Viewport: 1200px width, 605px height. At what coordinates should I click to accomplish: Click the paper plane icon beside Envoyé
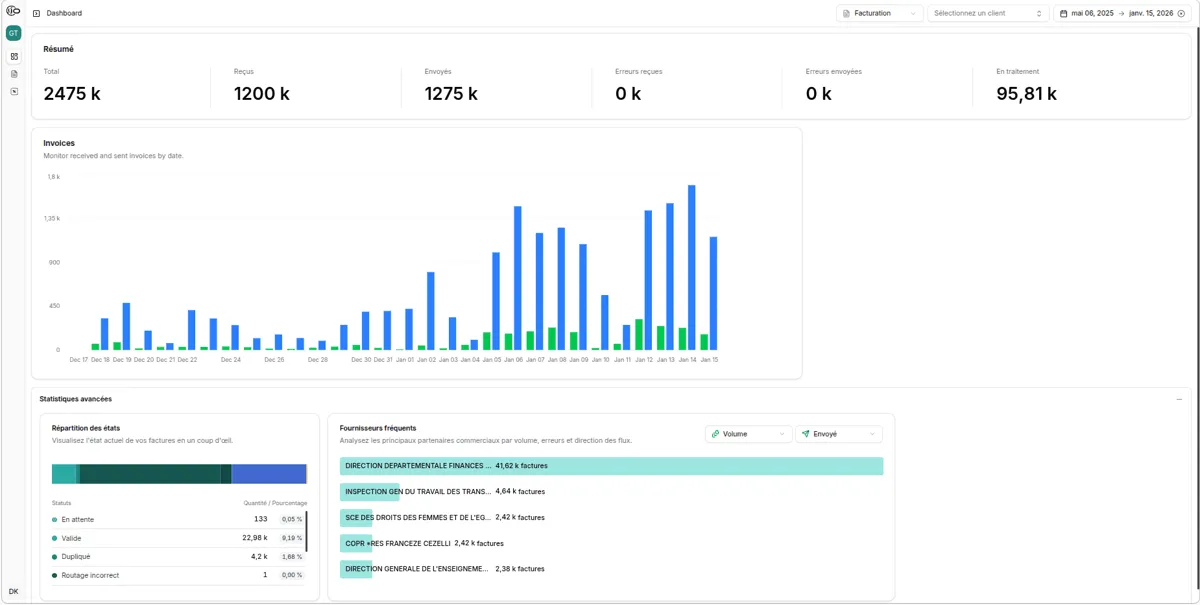click(x=806, y=434)
